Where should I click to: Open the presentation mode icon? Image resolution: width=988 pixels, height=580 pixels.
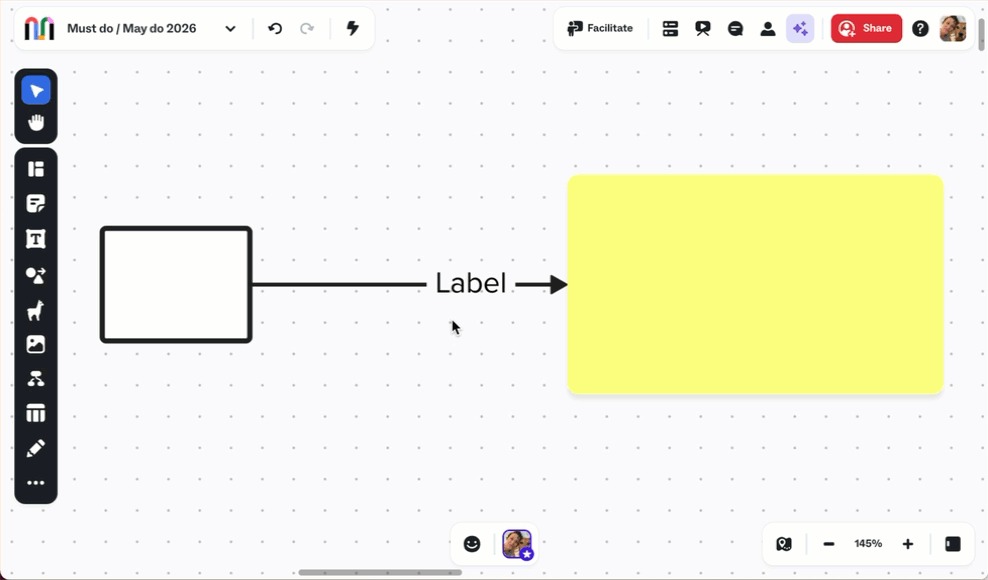[x=703, y=28]
